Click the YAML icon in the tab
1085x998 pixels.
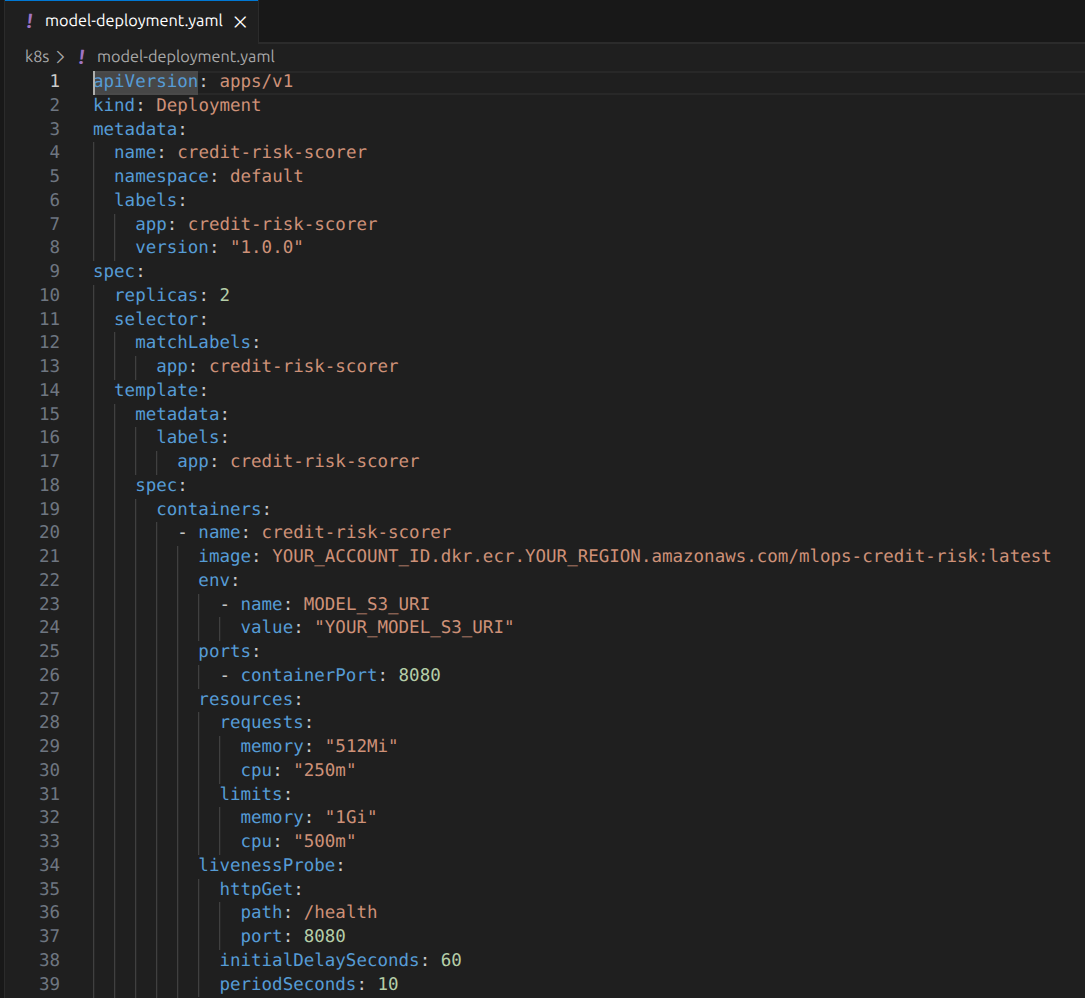pyautogui.click(x=29, y=21)
